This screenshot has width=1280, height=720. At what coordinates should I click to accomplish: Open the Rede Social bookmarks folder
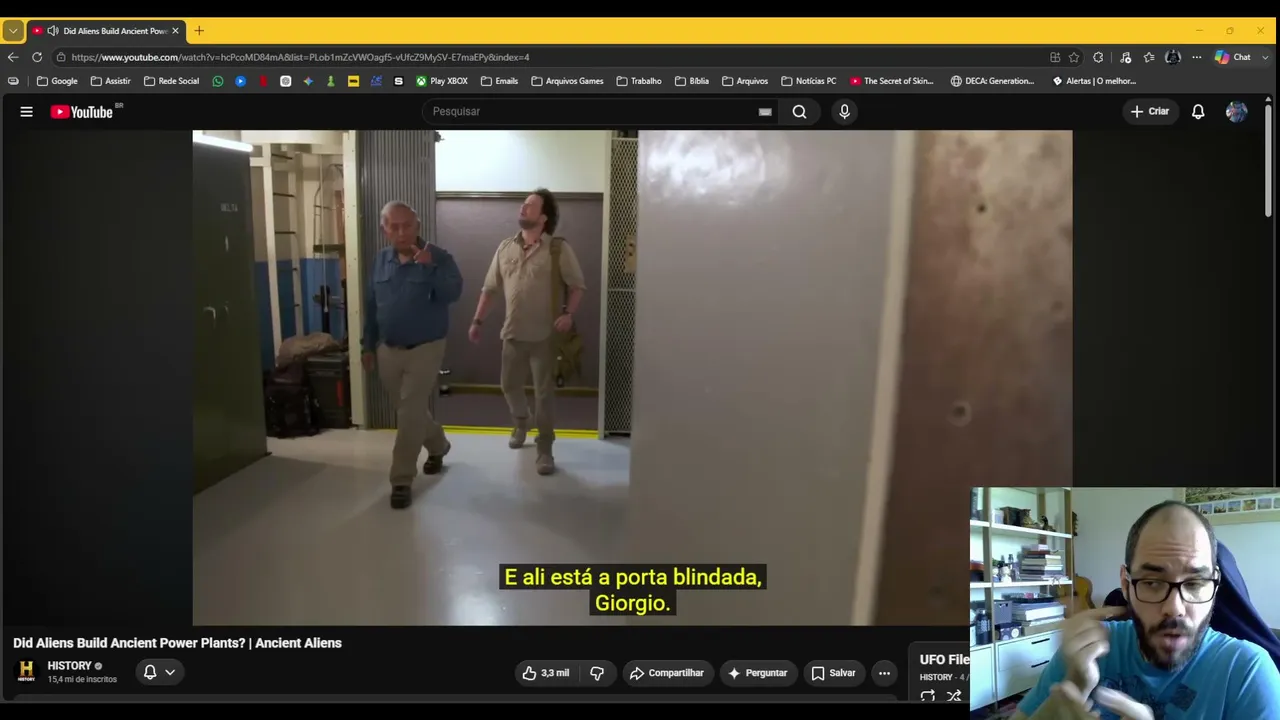(x=171, y=81)
